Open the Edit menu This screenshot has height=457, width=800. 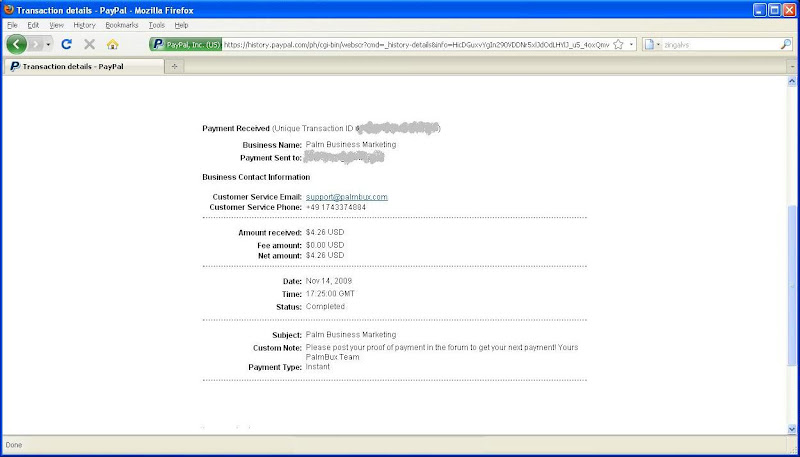coord(33,25)
